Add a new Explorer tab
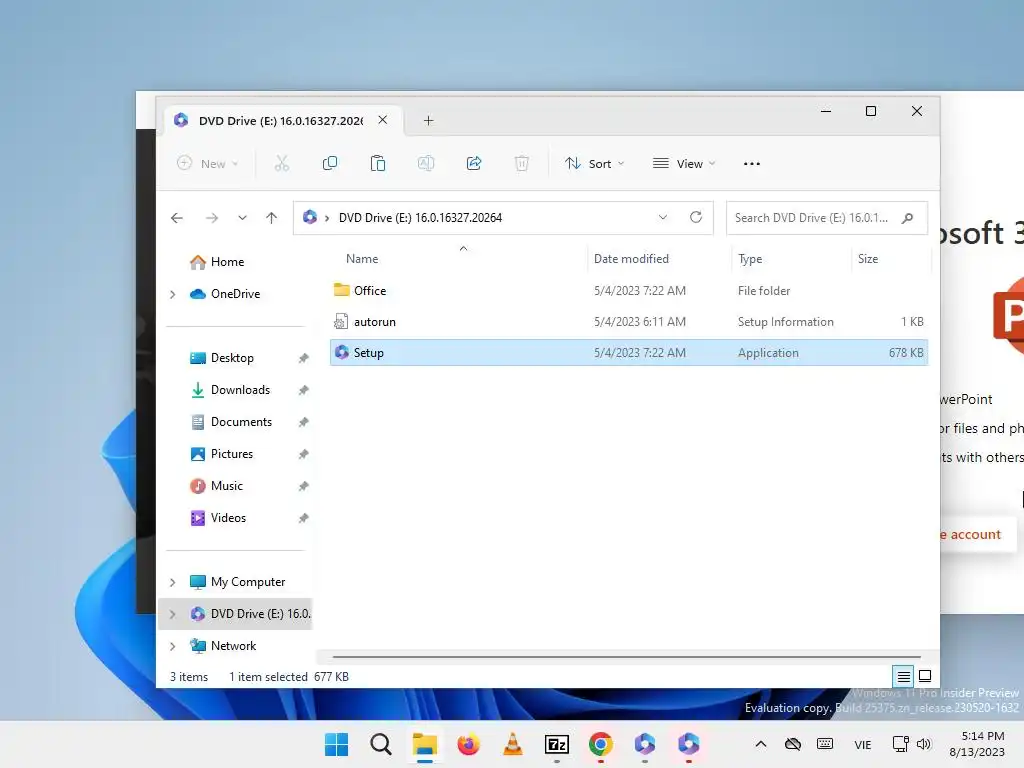The height and width of the screenshot is (768, 1024). (428, 120)
